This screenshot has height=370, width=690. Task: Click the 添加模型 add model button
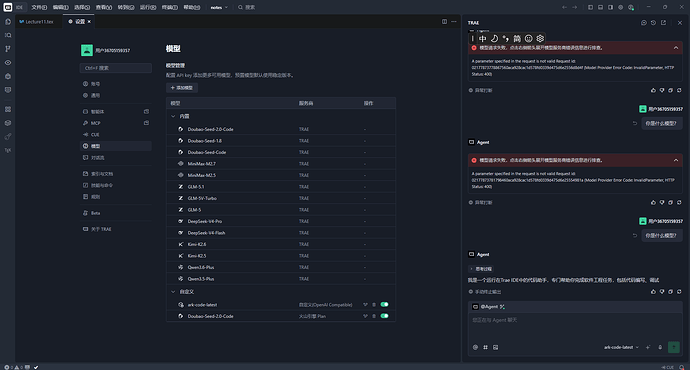pyautogui.click(x=182, y=88)
